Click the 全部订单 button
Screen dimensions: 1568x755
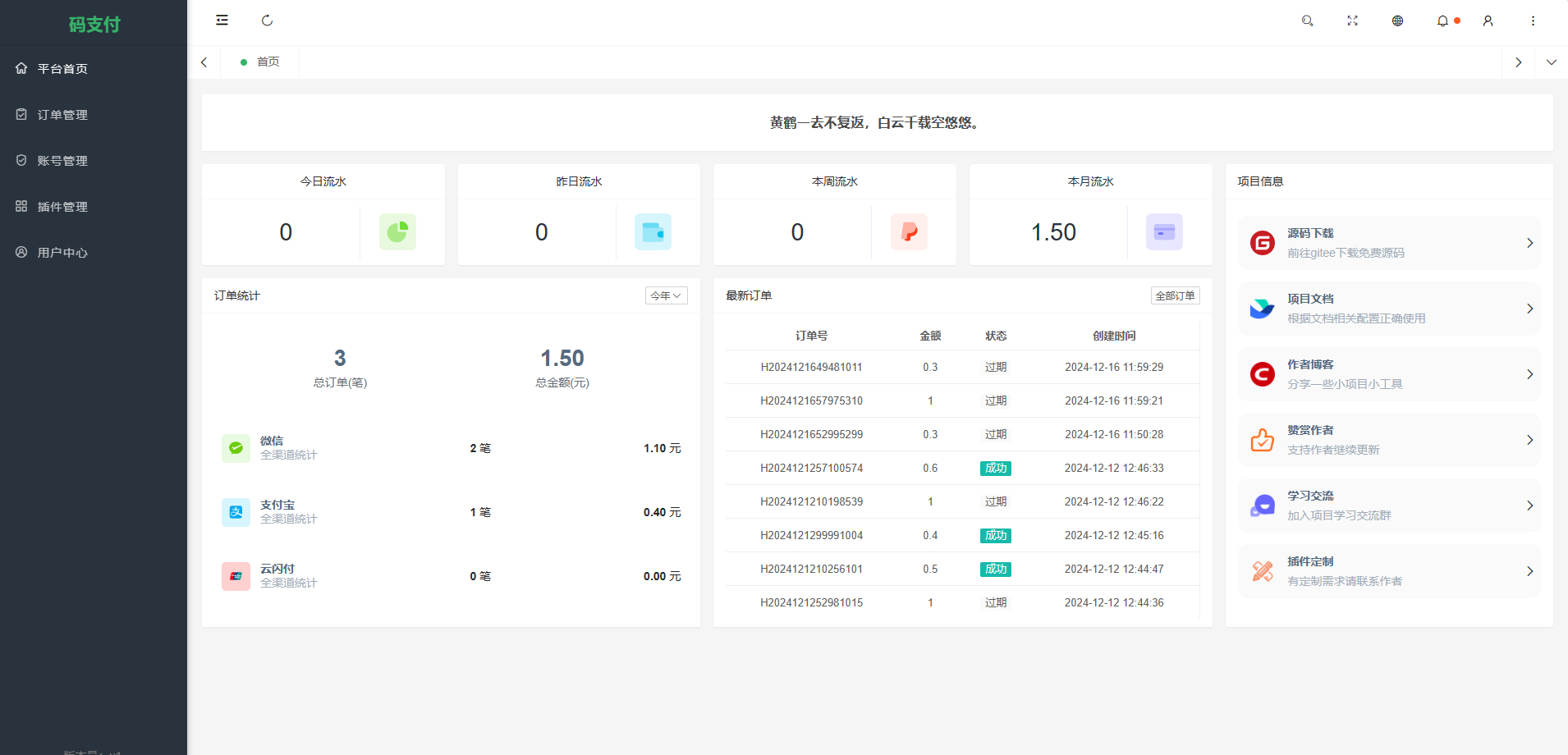1175,295
